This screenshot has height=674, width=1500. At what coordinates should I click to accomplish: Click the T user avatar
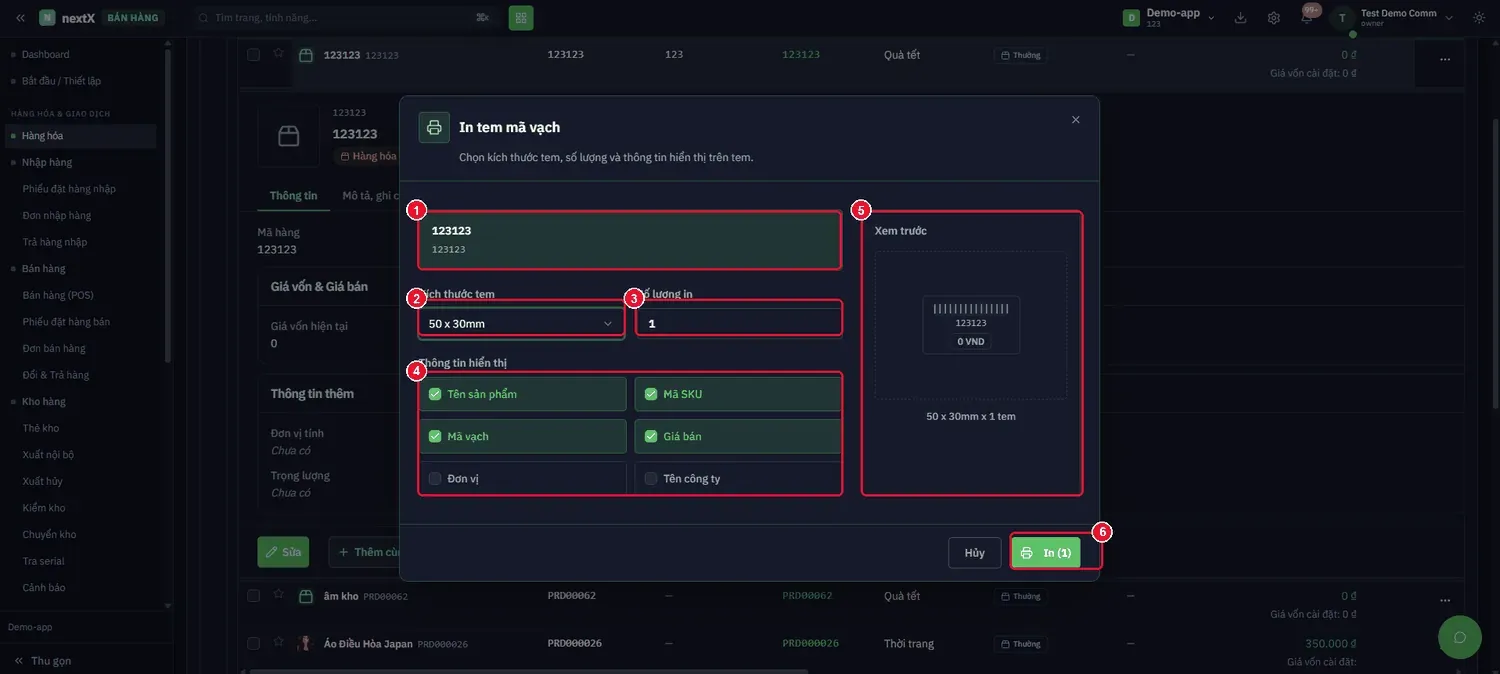[1342, 18]
